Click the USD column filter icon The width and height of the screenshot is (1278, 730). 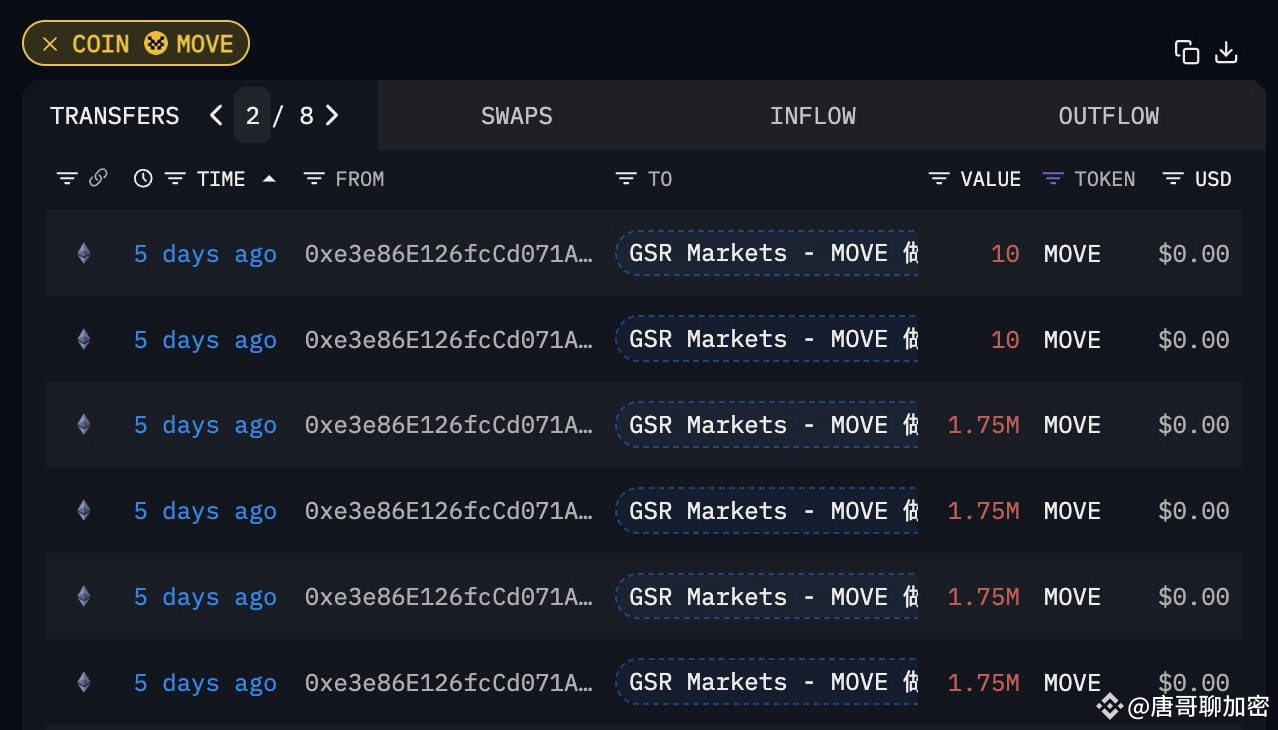(1171, 178)
